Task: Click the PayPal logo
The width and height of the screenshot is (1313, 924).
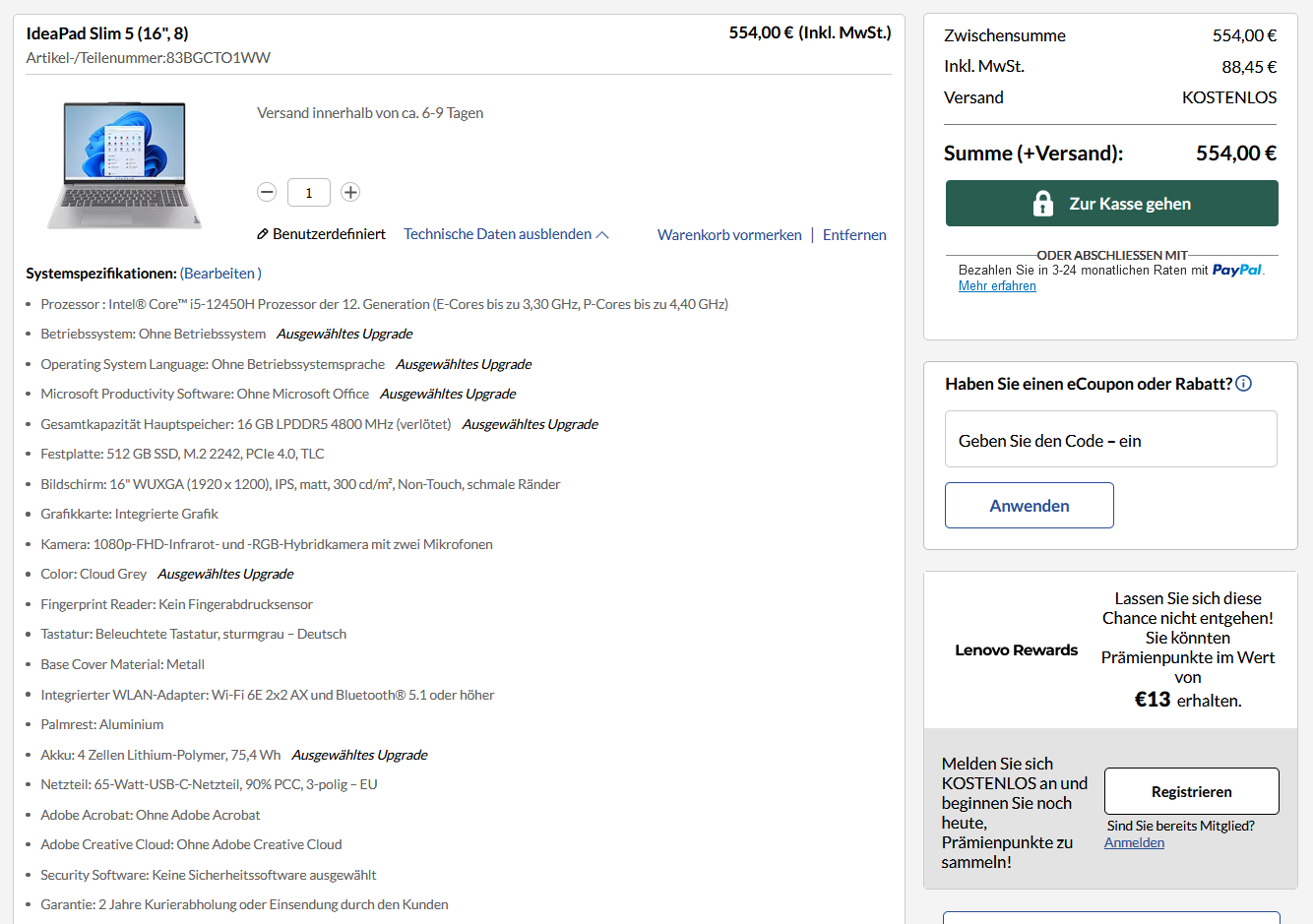Action: pos(1237,269)
